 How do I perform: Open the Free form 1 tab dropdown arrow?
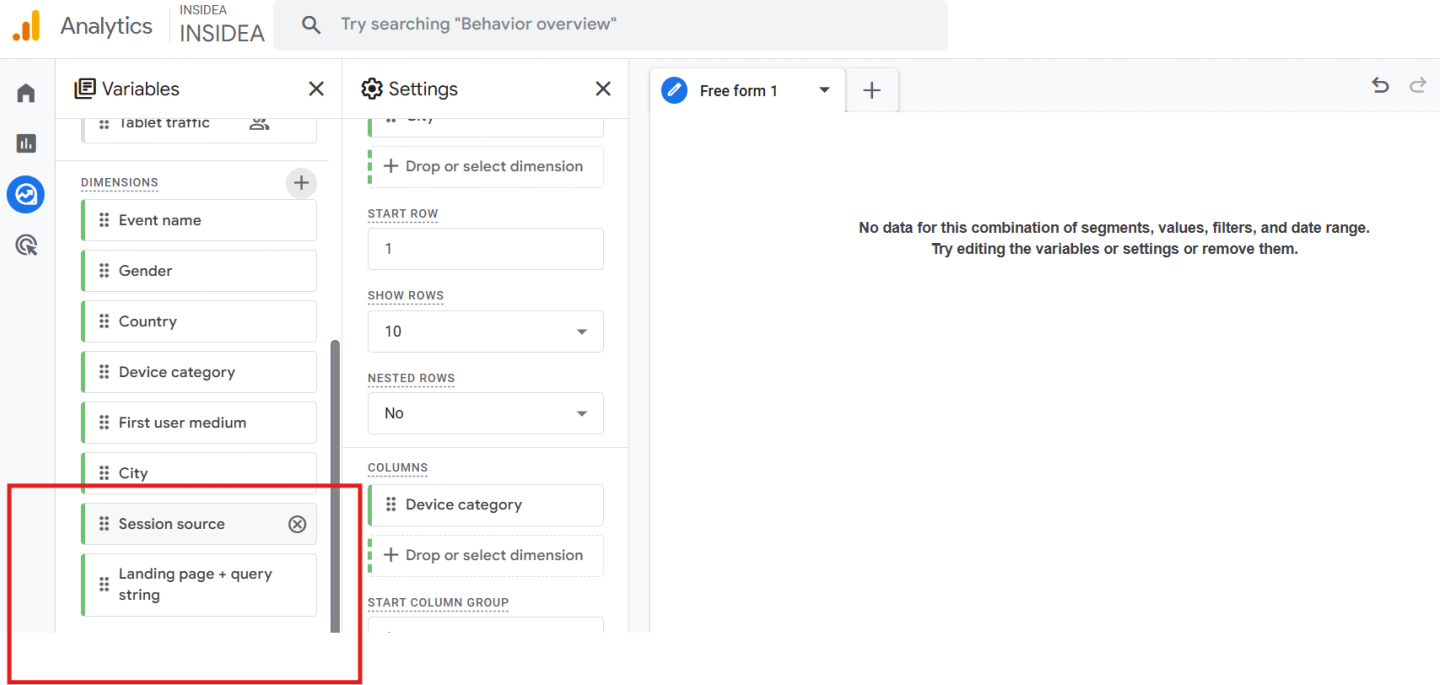click(824, 90)
